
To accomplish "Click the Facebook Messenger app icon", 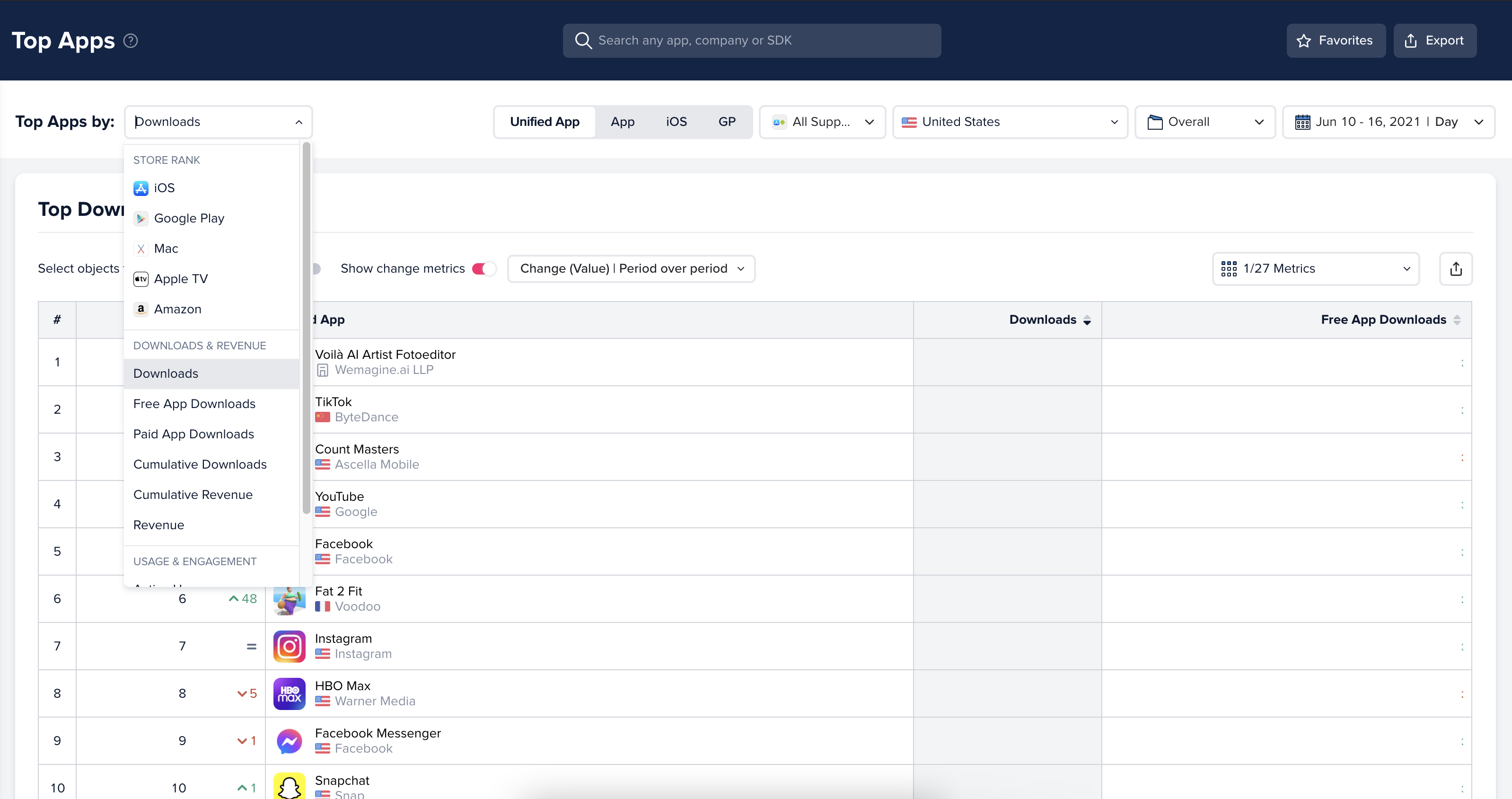I will click(290, 741).
